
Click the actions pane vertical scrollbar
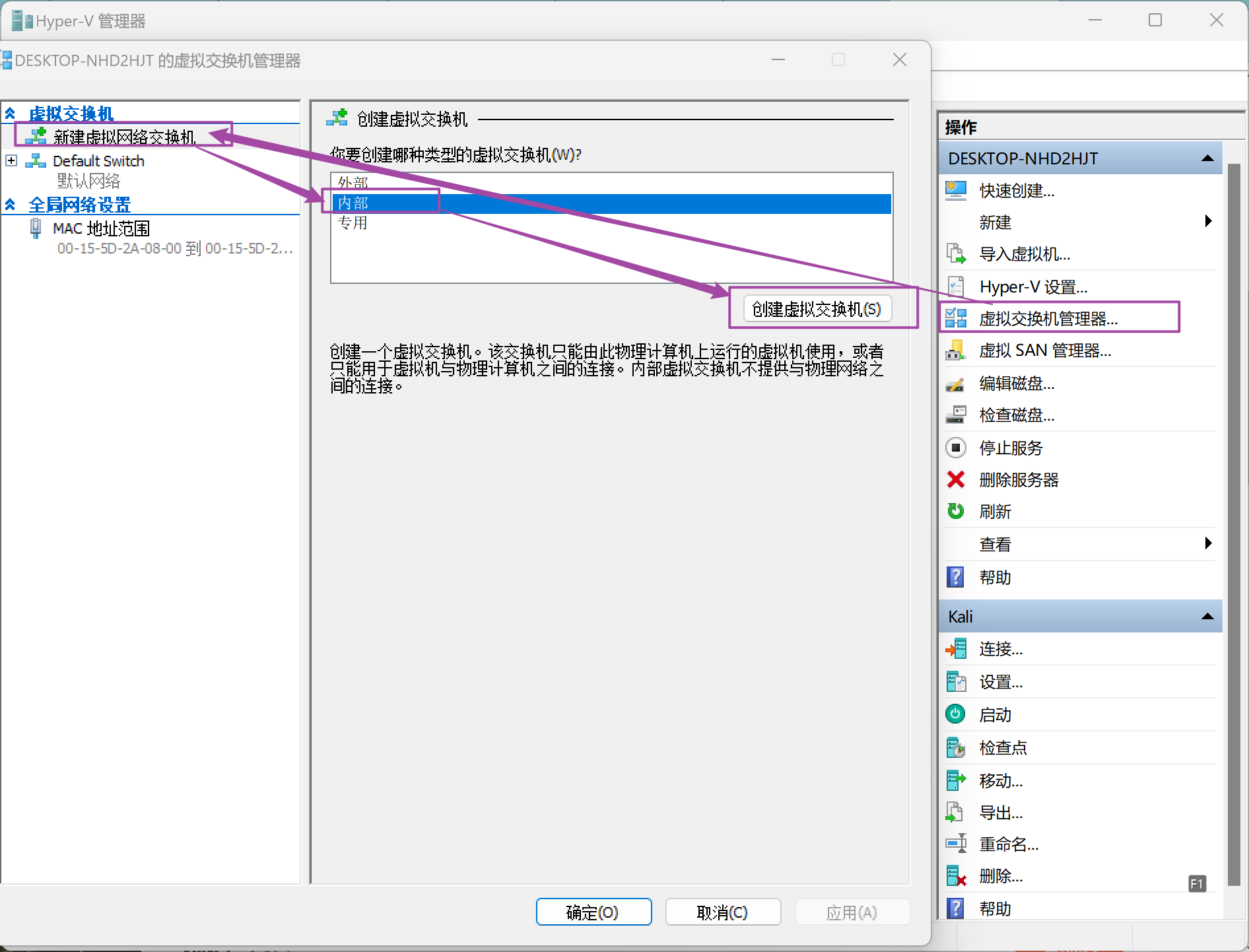(1233, 524)
